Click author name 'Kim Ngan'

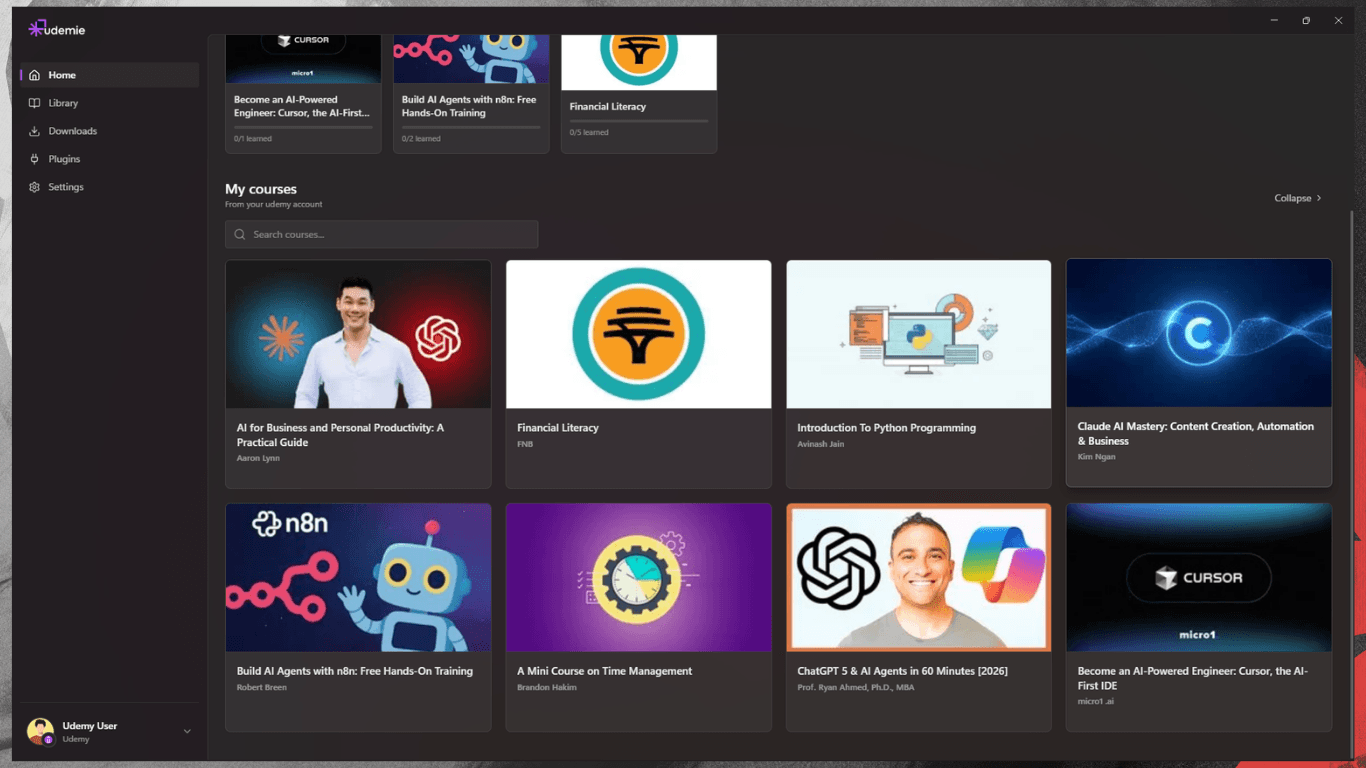pyautogui.click(x=1096, y=457)
